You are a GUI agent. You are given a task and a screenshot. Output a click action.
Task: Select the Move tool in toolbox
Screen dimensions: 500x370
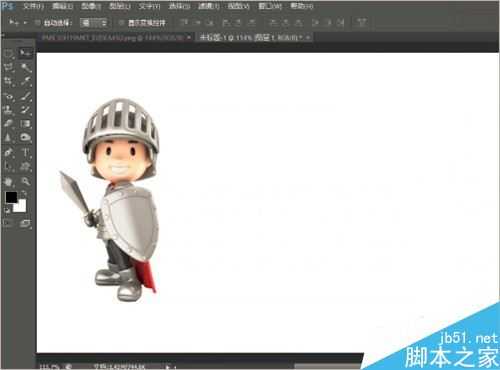pos(25,53)
